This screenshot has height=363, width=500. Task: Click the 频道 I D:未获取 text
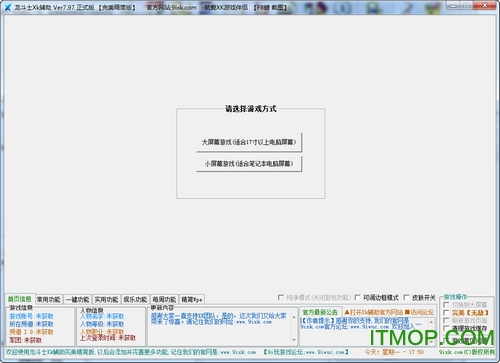pyautogui.click(x=31, y=332)
